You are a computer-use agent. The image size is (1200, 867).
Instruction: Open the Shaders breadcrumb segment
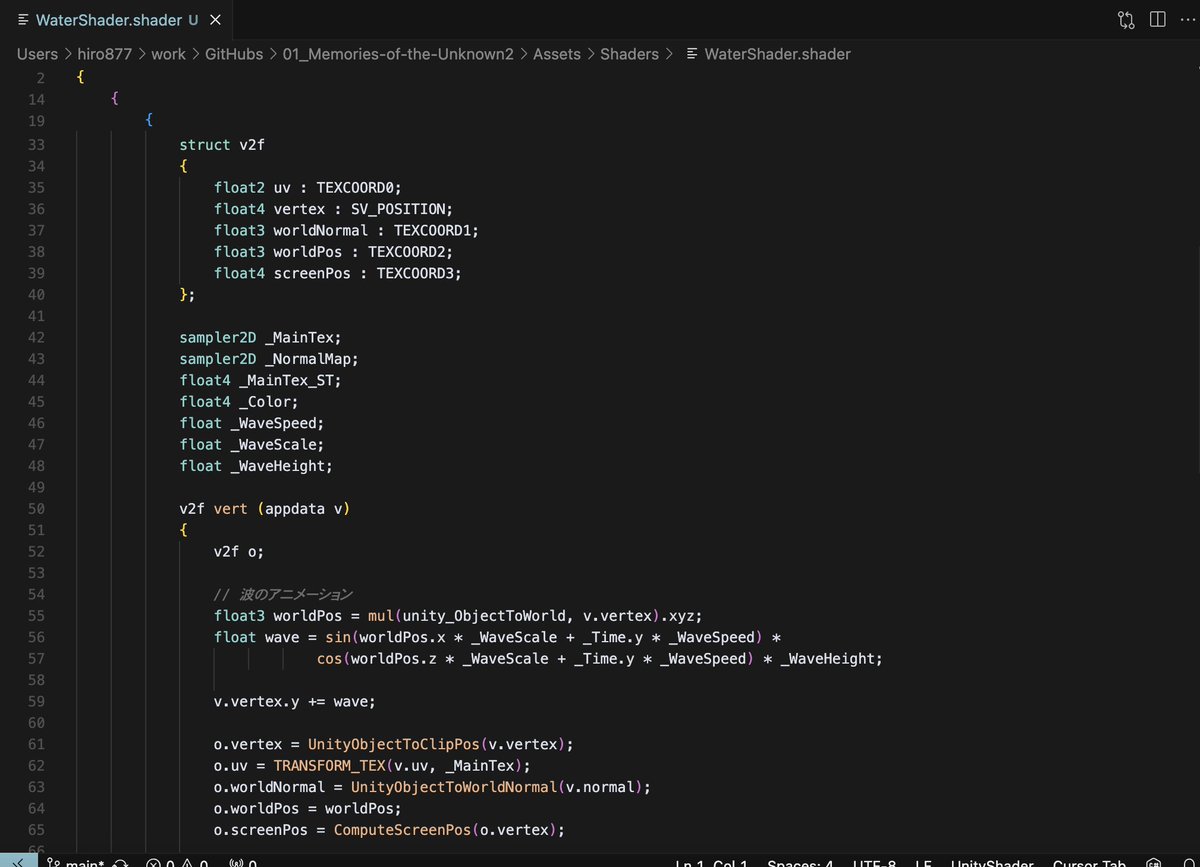(x=629, y=54)
